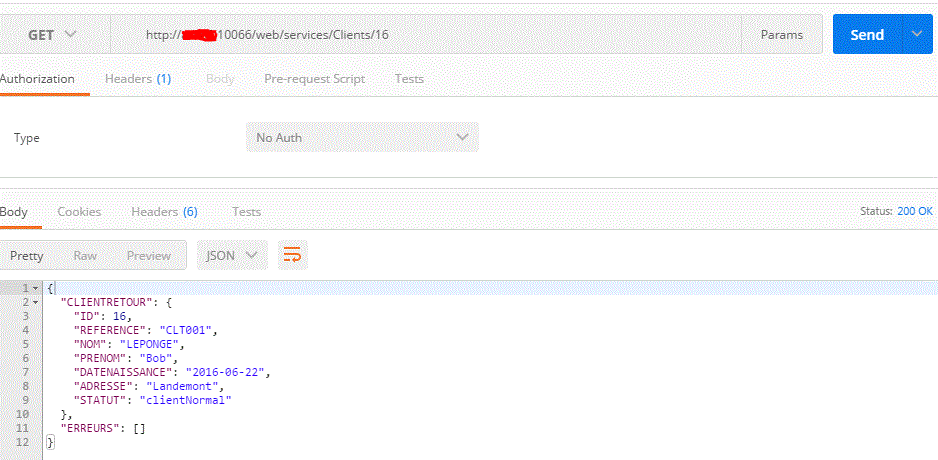Viewport: 938px width, 460px height.
Task: Switch to the request Tests tab
Action: (x=409, y=79)
